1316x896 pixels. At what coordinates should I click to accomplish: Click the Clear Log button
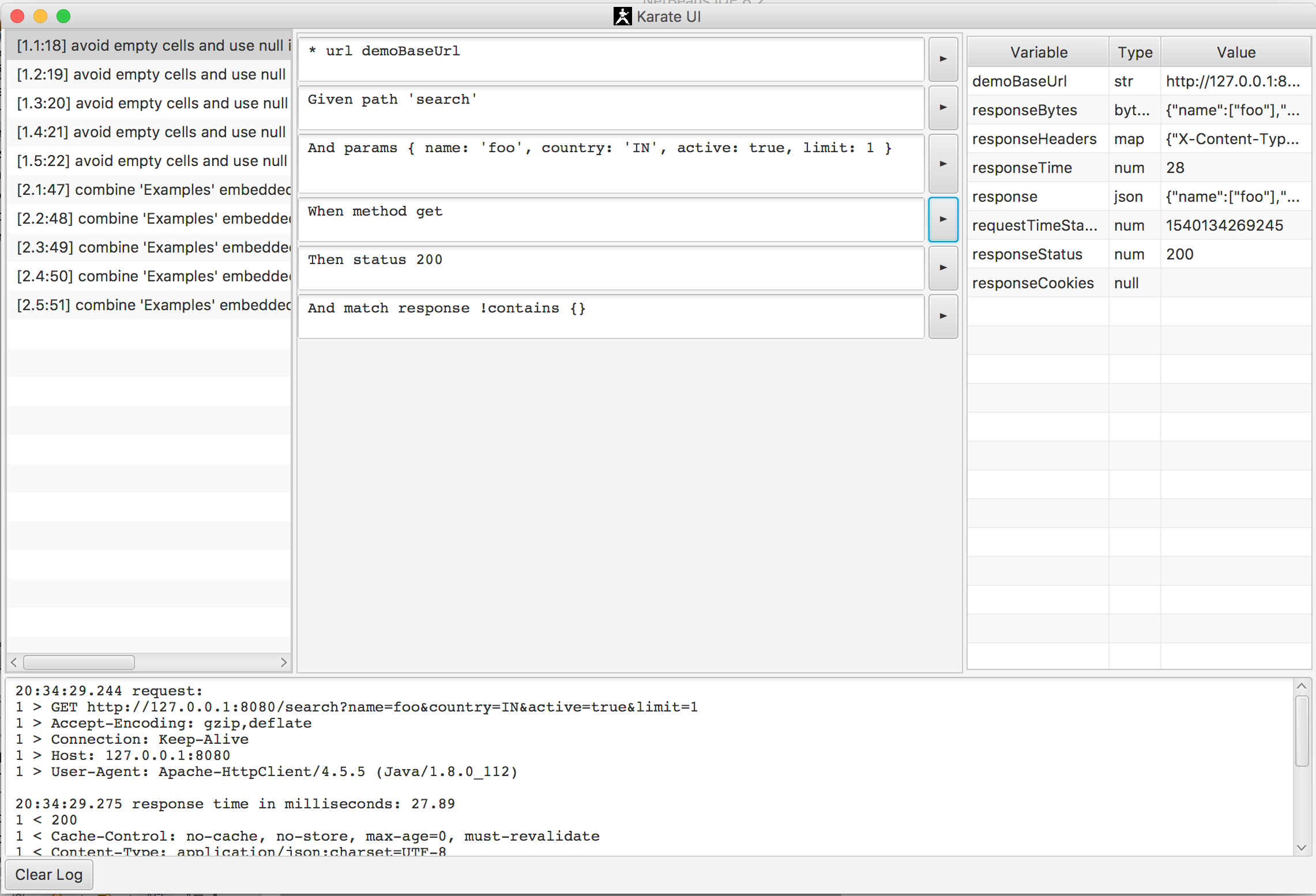(x=49, y=875)
